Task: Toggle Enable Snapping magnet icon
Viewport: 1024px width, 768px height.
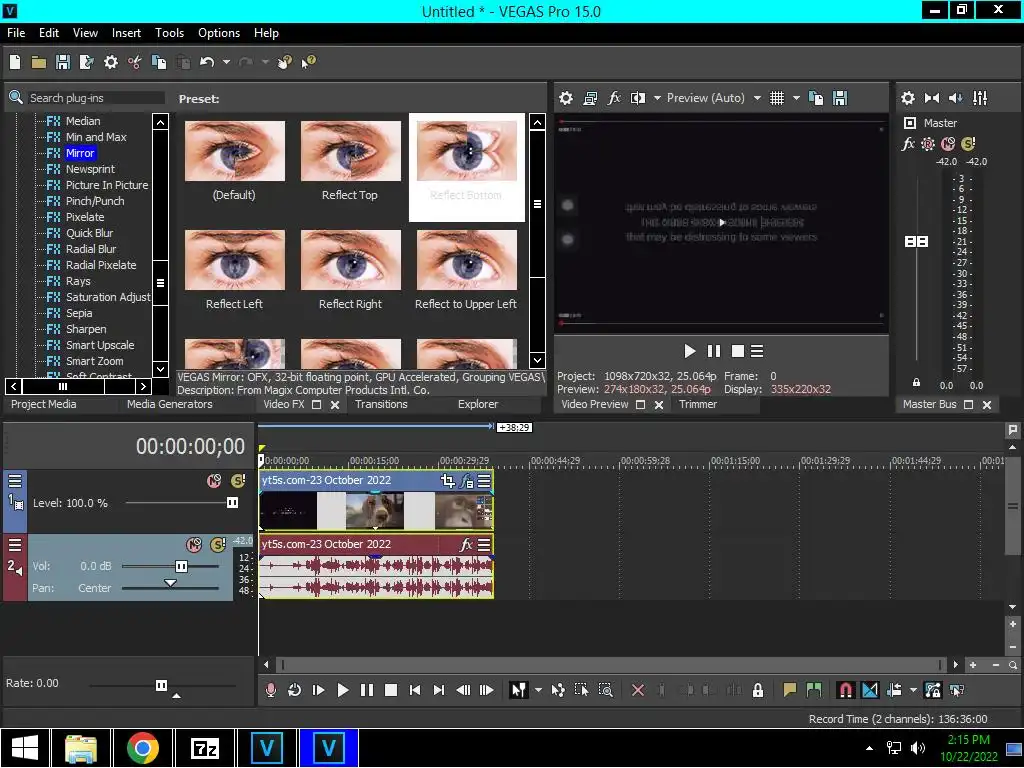Action: point(845,690)
